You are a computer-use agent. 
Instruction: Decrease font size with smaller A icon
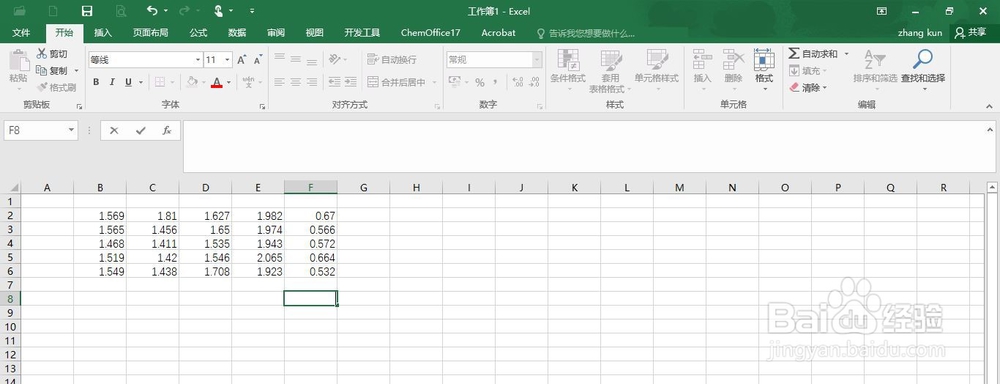pos(258,60)
